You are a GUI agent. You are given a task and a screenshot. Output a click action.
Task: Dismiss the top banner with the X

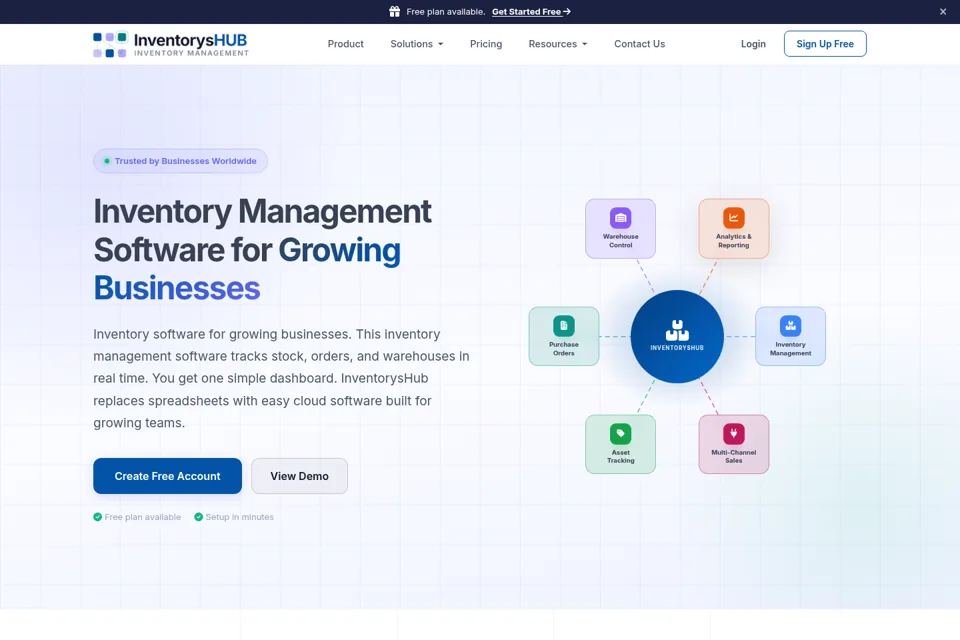pos(943,12)
